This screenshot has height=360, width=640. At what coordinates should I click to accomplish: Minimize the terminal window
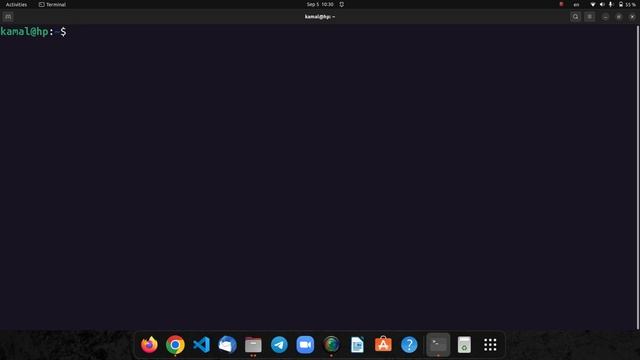tap(605, 17)
